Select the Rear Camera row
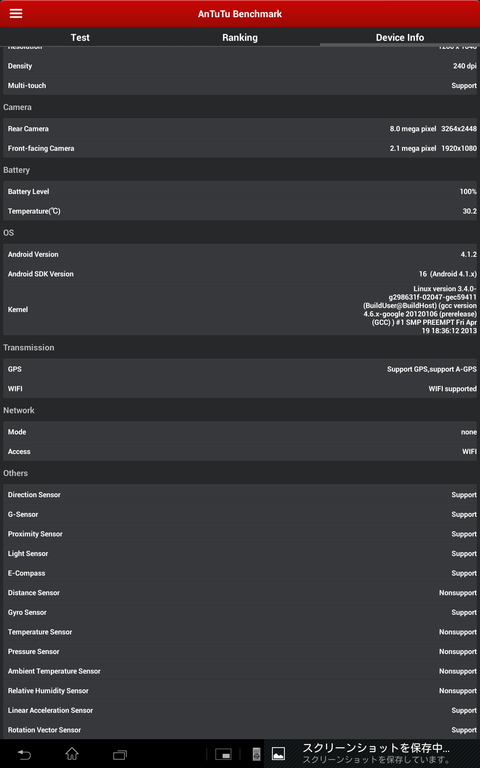The width and height of the screenshot is (480, 768). tap(240, 128)
